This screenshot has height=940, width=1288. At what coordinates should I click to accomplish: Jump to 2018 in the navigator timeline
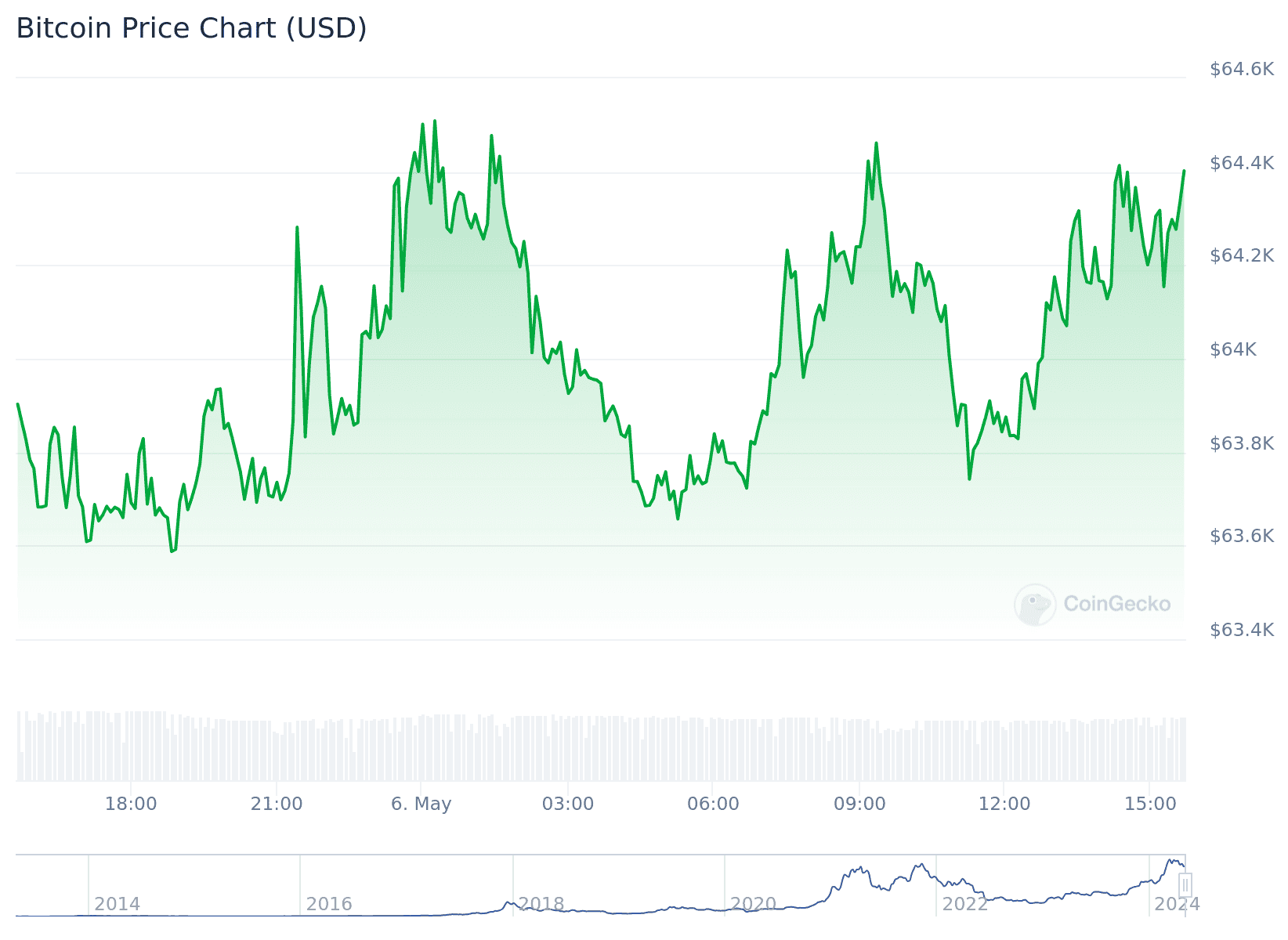pos(541,904)
